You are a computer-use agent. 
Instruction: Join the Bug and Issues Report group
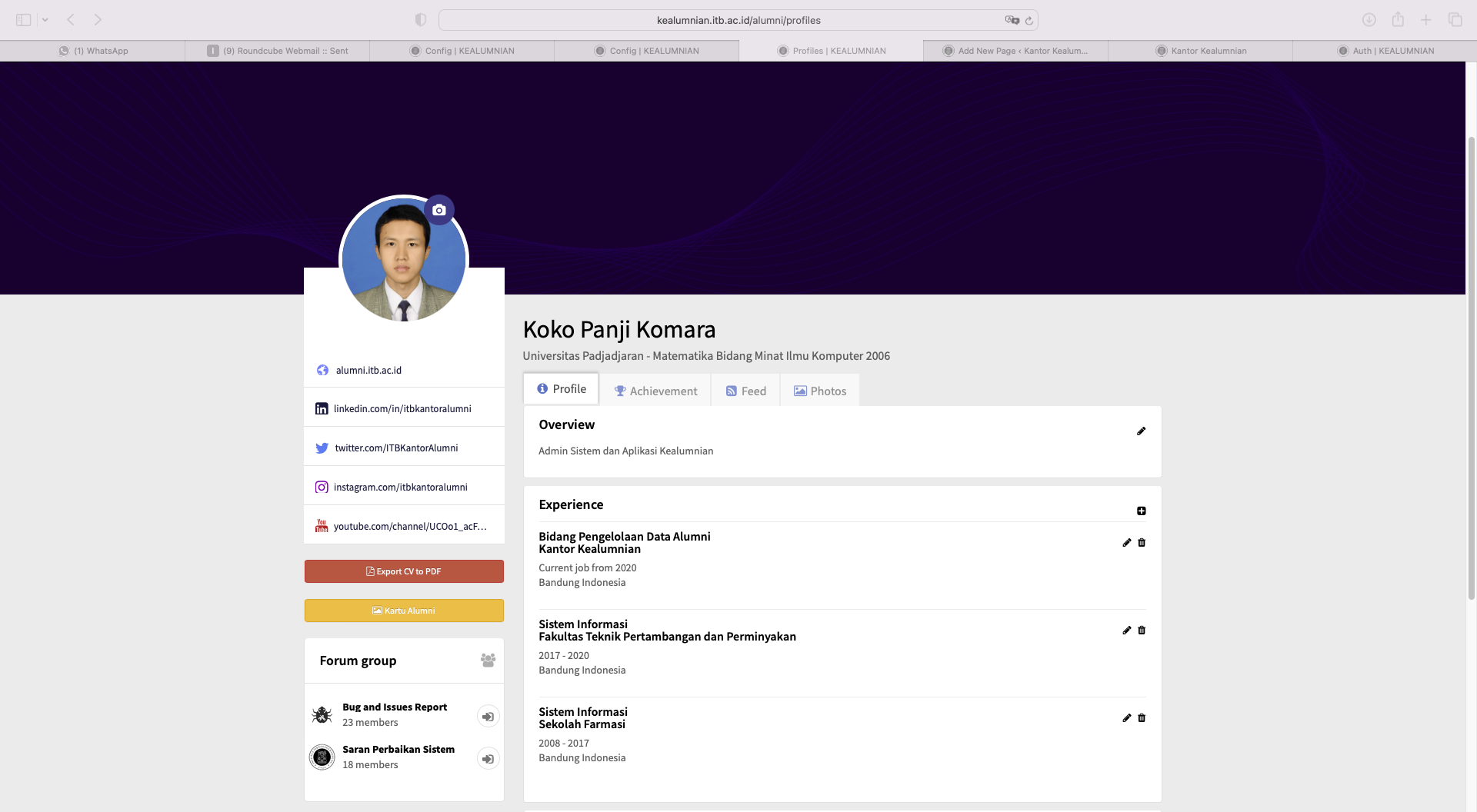click(x=488, y=717)
